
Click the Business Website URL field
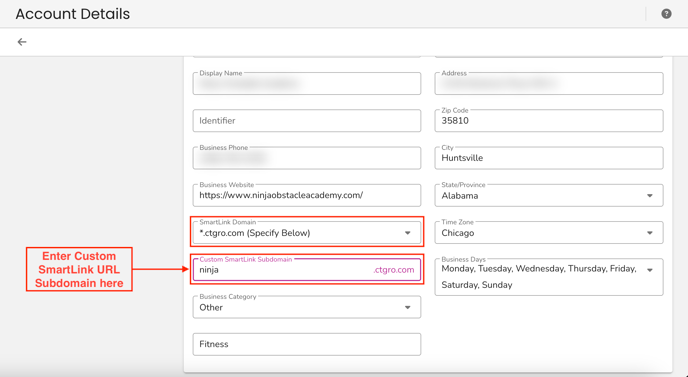click(307, 195)
